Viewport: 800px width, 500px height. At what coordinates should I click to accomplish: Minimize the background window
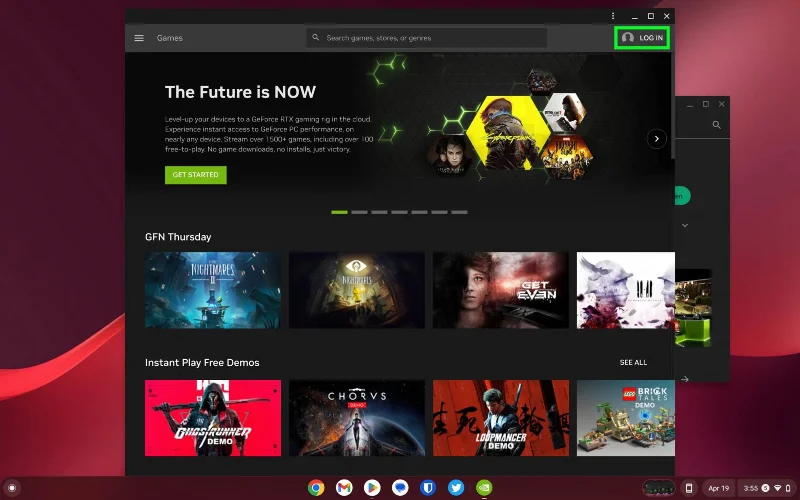pyautogui.click(x=690, y=105)
